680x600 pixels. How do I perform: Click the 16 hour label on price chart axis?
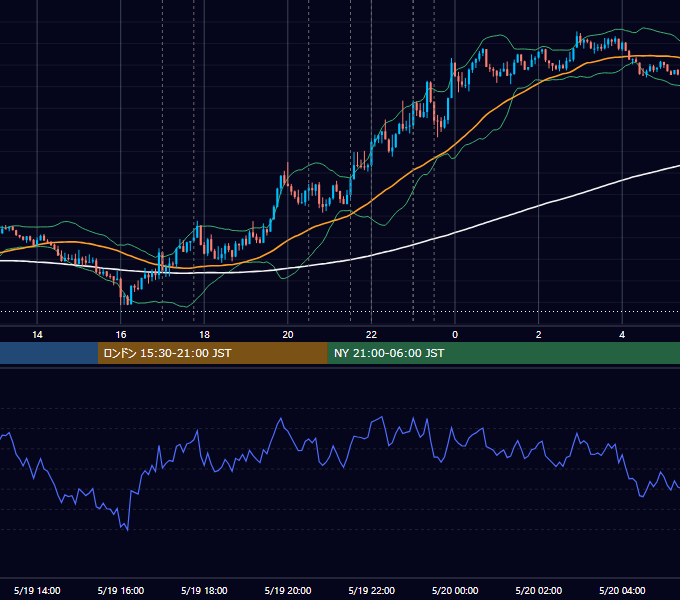coord(121,335)
